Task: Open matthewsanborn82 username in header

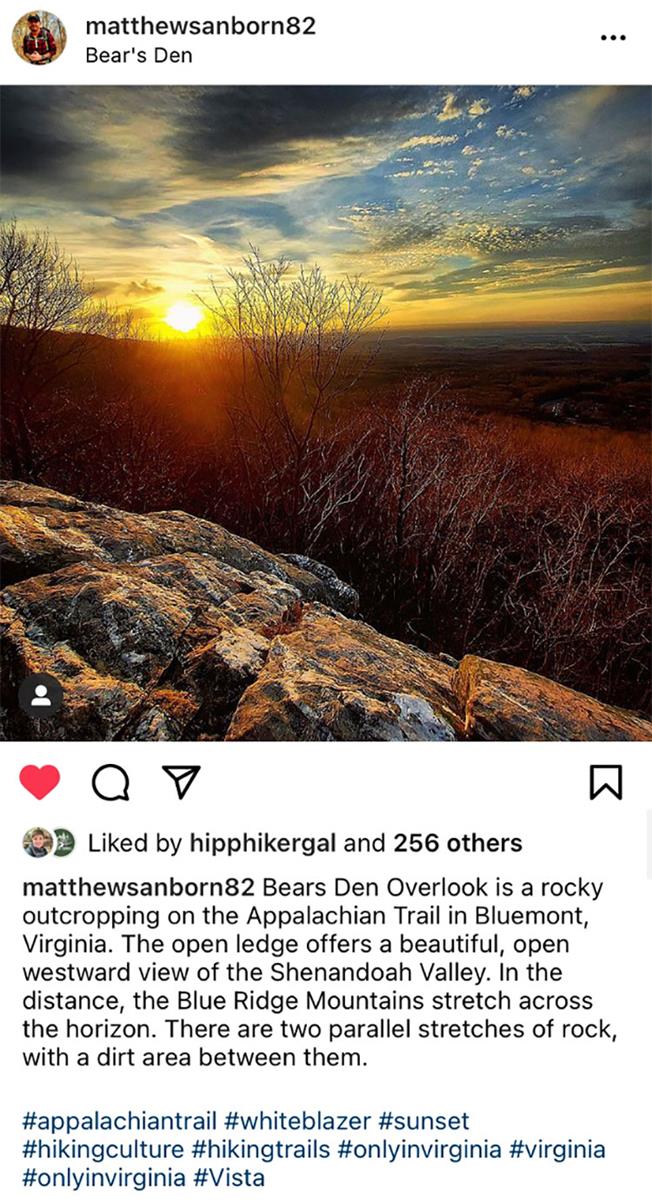Action: [200, 26]
